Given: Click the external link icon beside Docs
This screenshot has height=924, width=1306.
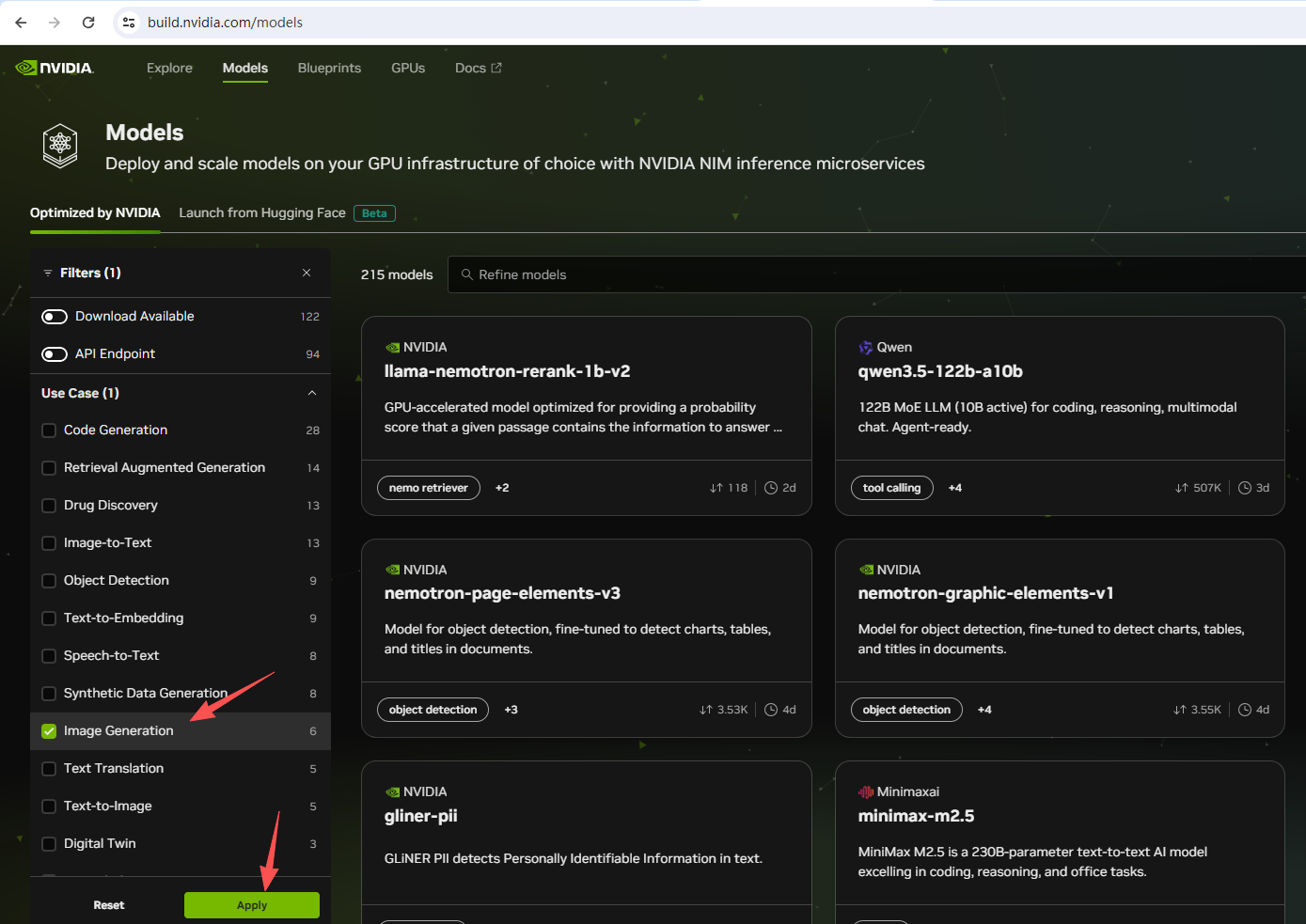Looking at the screenshot, I should (x=496, y=68).
